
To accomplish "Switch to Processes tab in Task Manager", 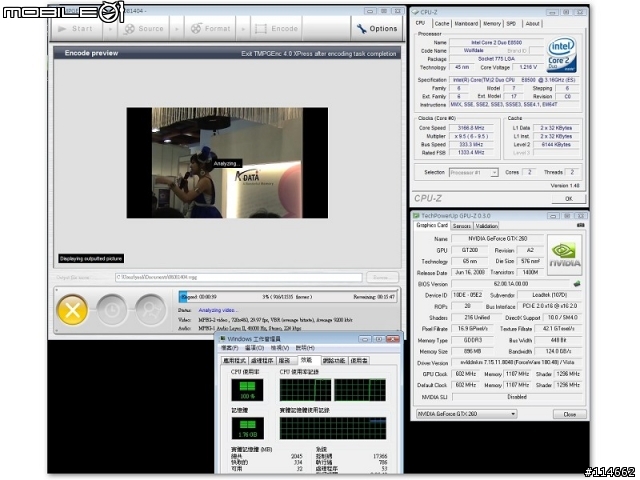I will click(x=262, y=360).
